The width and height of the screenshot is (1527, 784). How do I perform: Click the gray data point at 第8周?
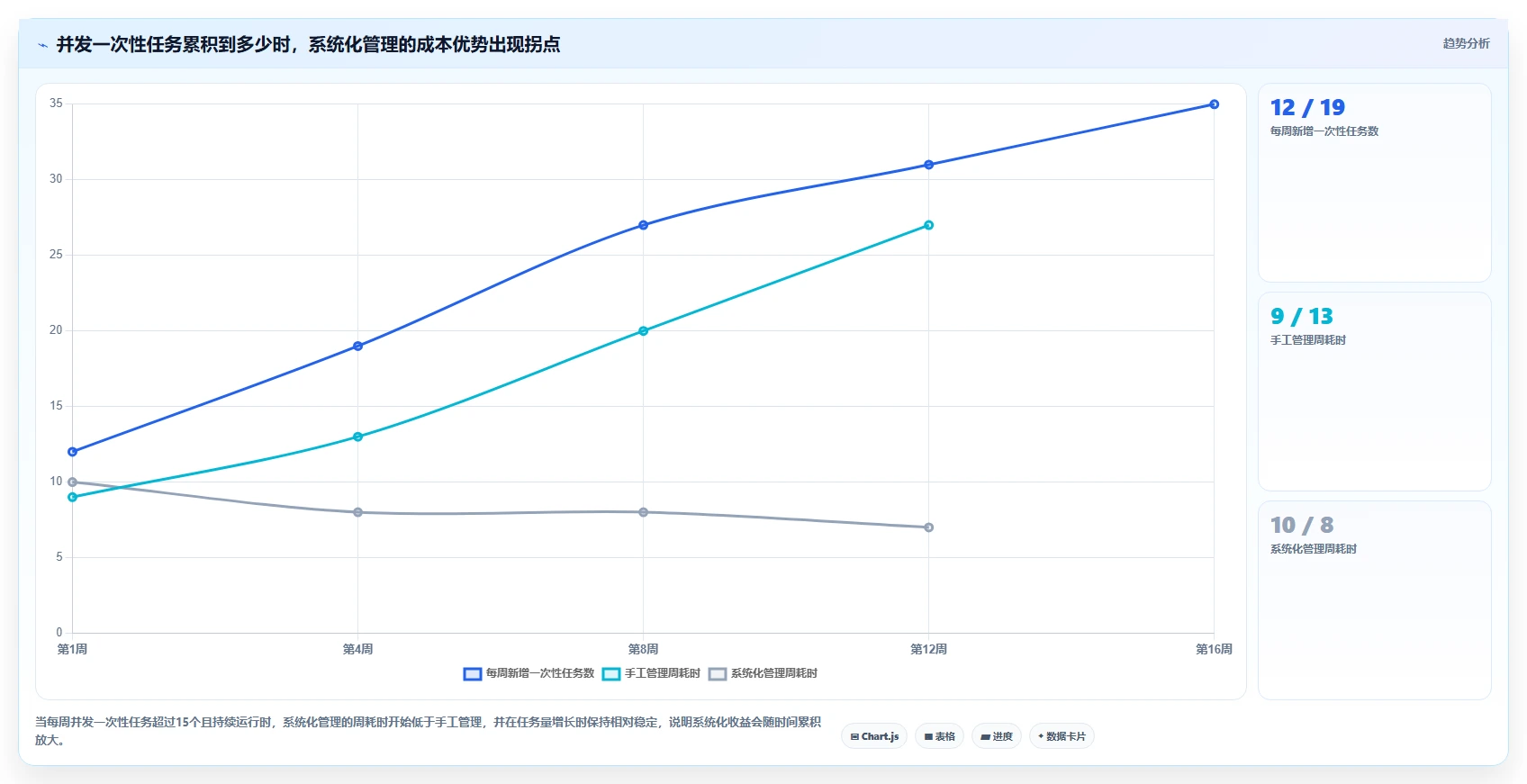(644, 512)
